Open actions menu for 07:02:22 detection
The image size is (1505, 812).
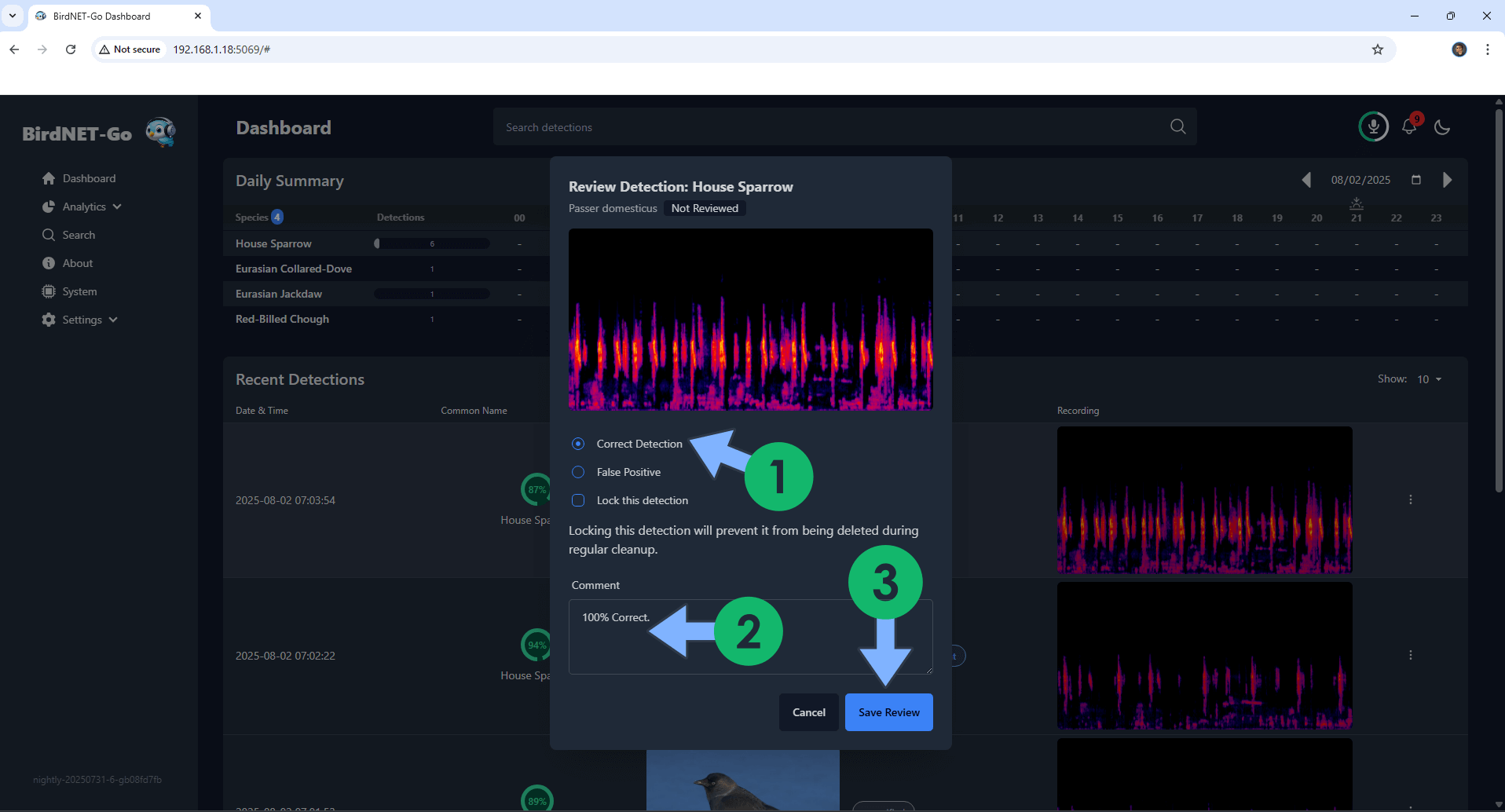[1411, 655]
